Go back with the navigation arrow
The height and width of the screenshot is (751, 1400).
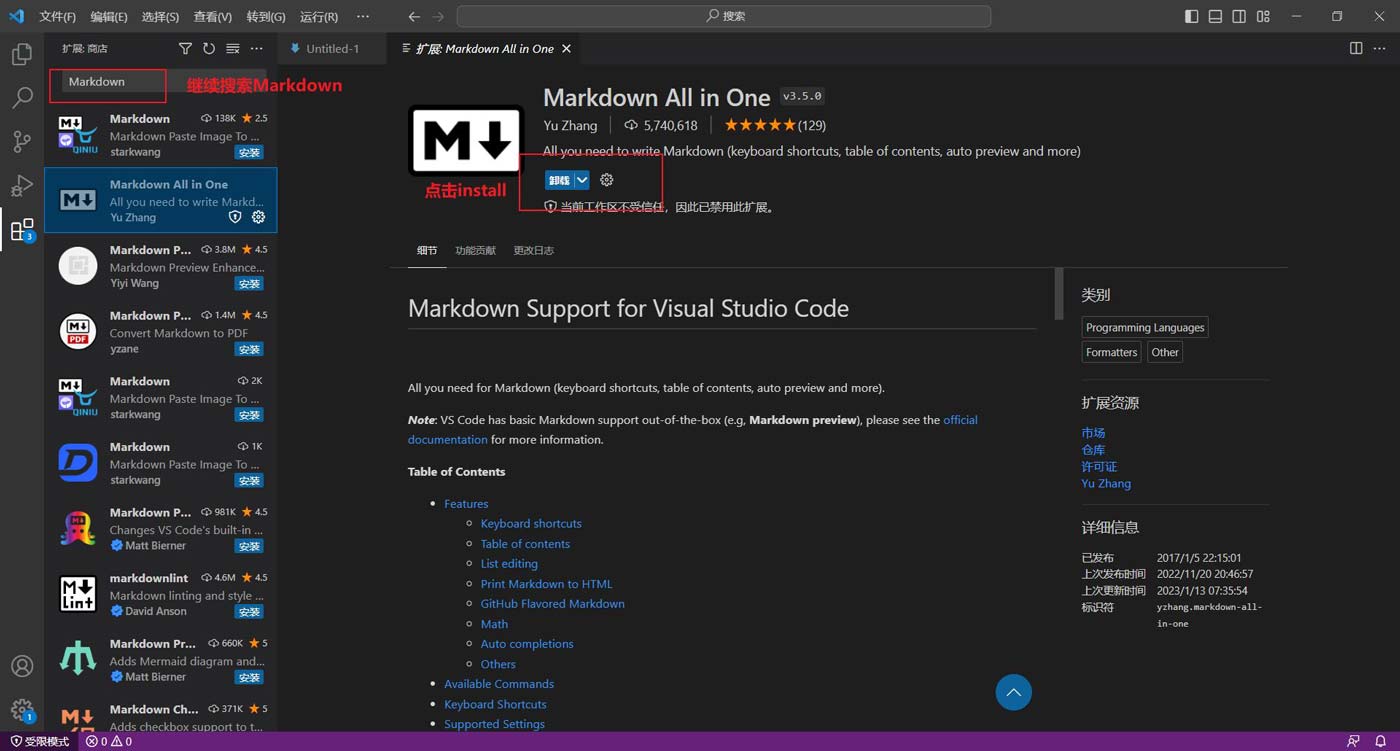pyautogui.click(x=414, y=16)
